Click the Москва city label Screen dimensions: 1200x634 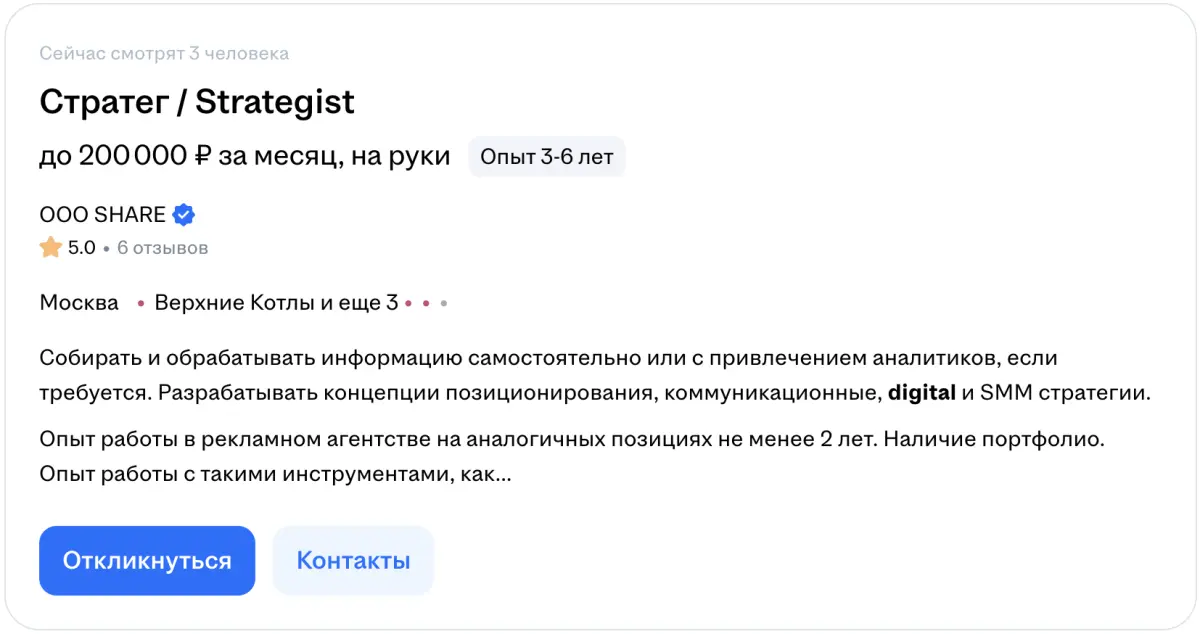[79, 303]
